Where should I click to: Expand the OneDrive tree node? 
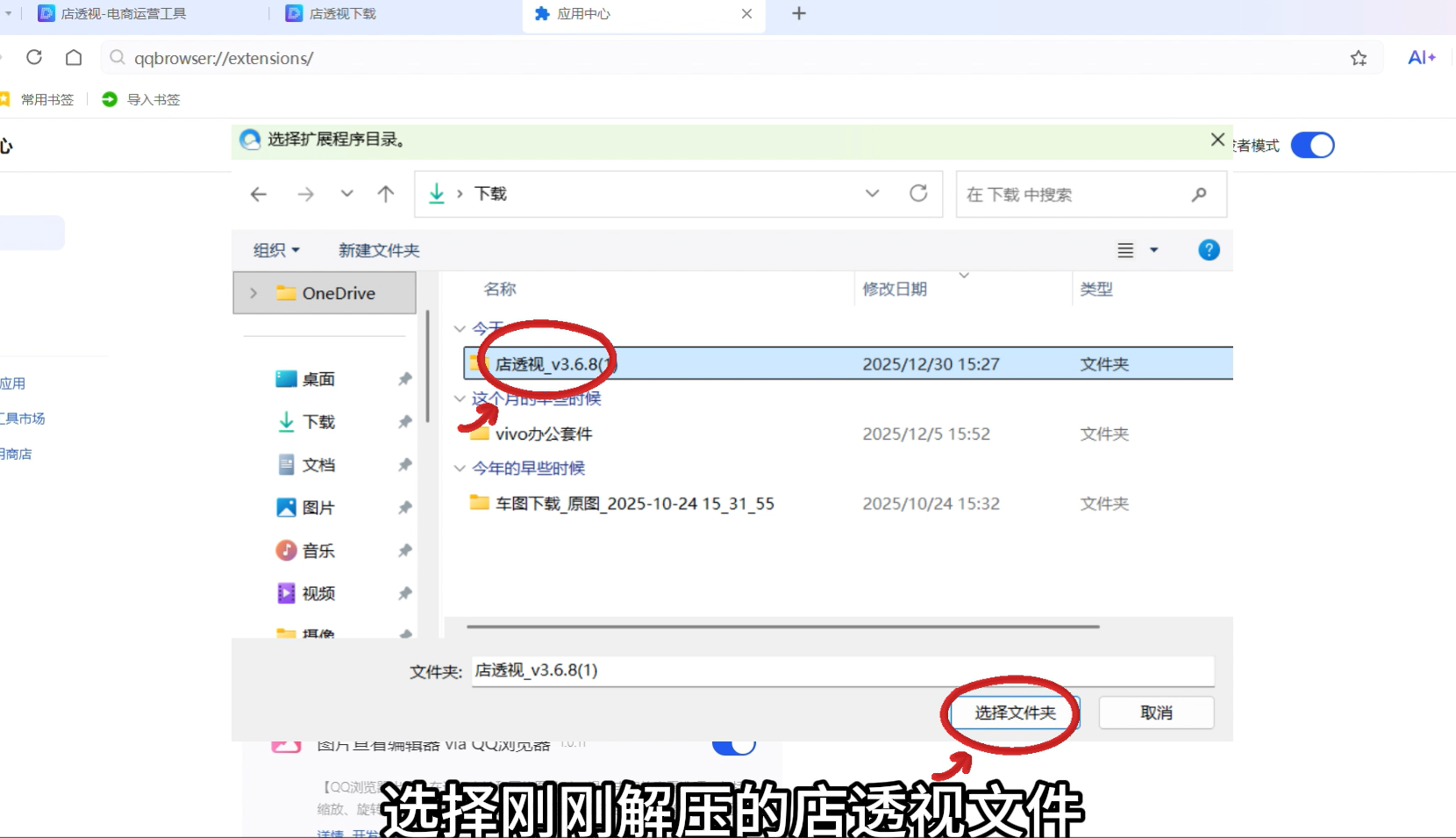pyautogui.click(x=253, y=293)
